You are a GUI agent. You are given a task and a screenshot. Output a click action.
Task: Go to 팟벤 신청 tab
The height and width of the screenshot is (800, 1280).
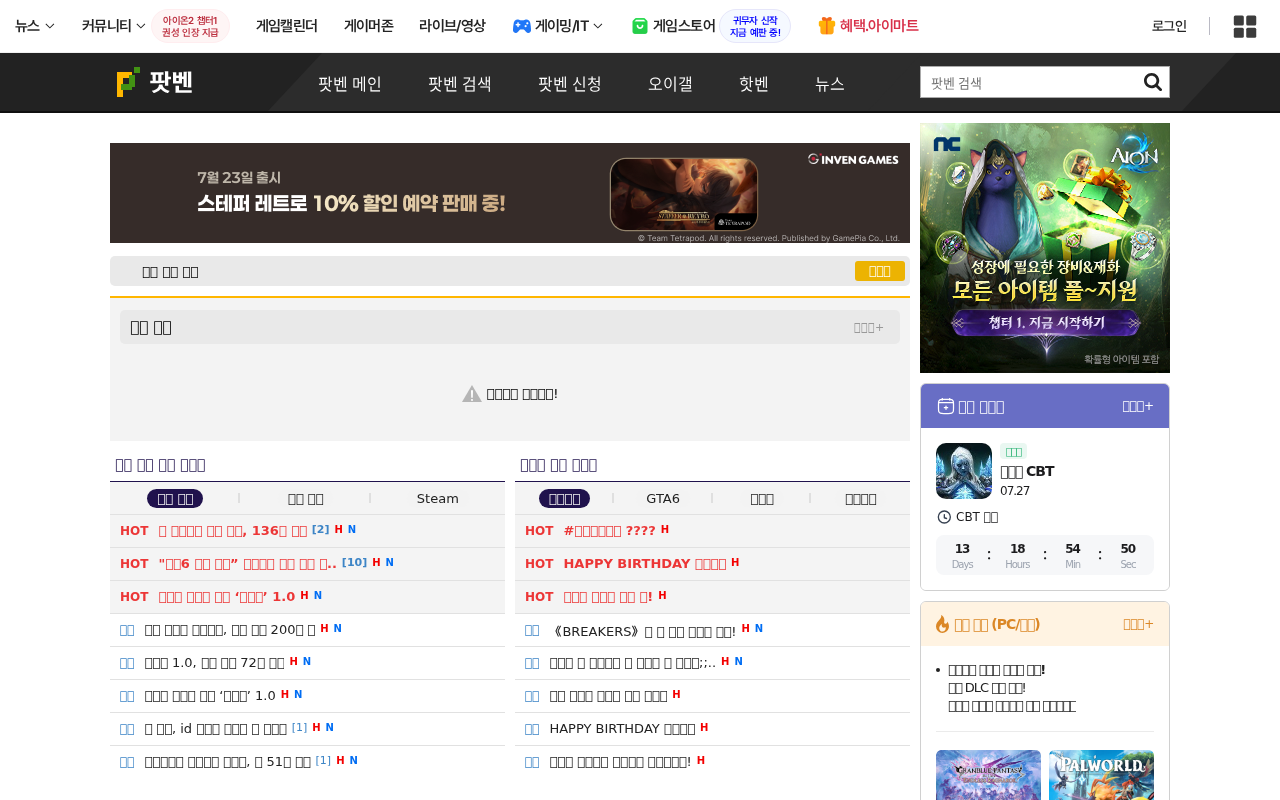(570, 84)
